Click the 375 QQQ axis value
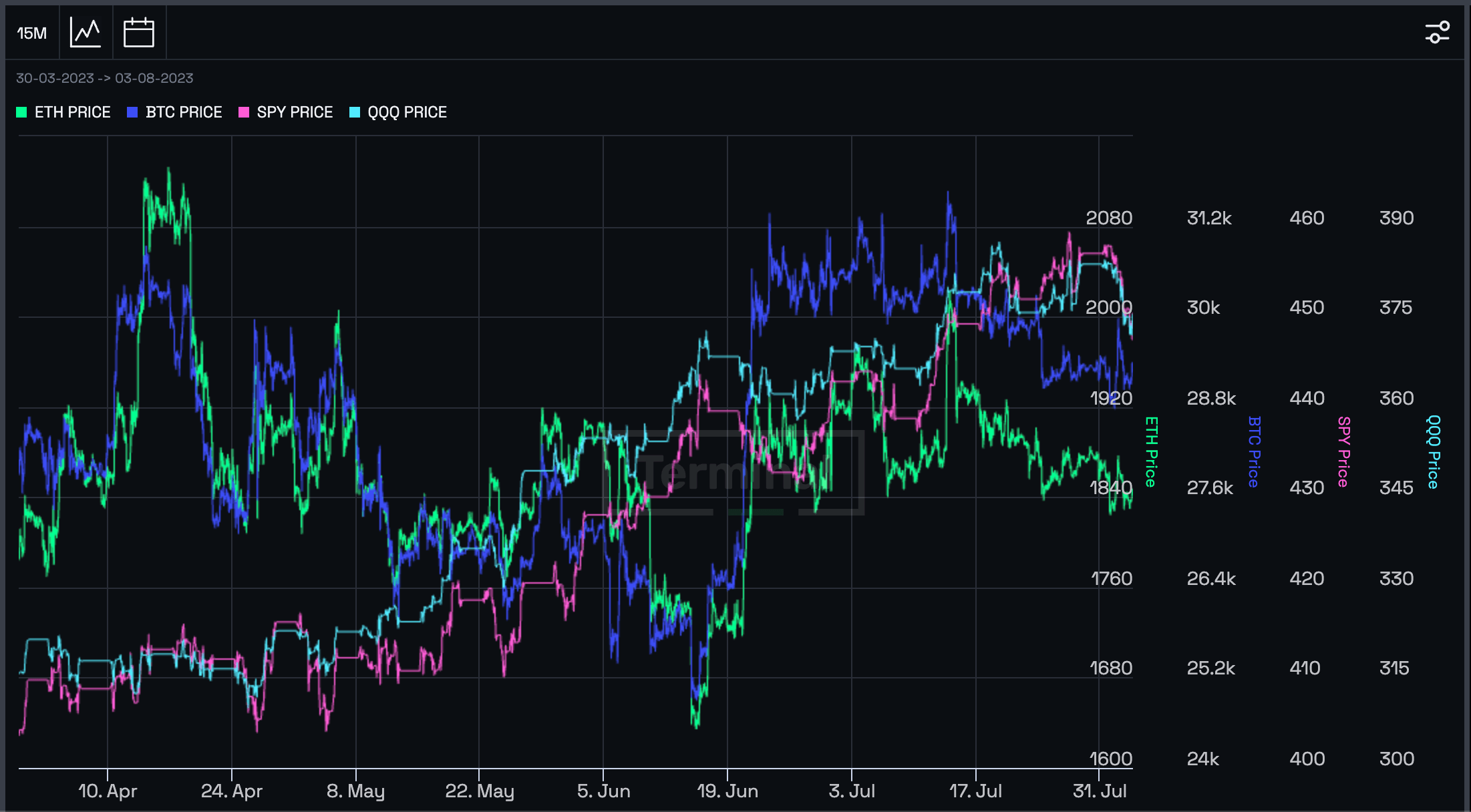The image size is (1471, 812). point(1396,307)
